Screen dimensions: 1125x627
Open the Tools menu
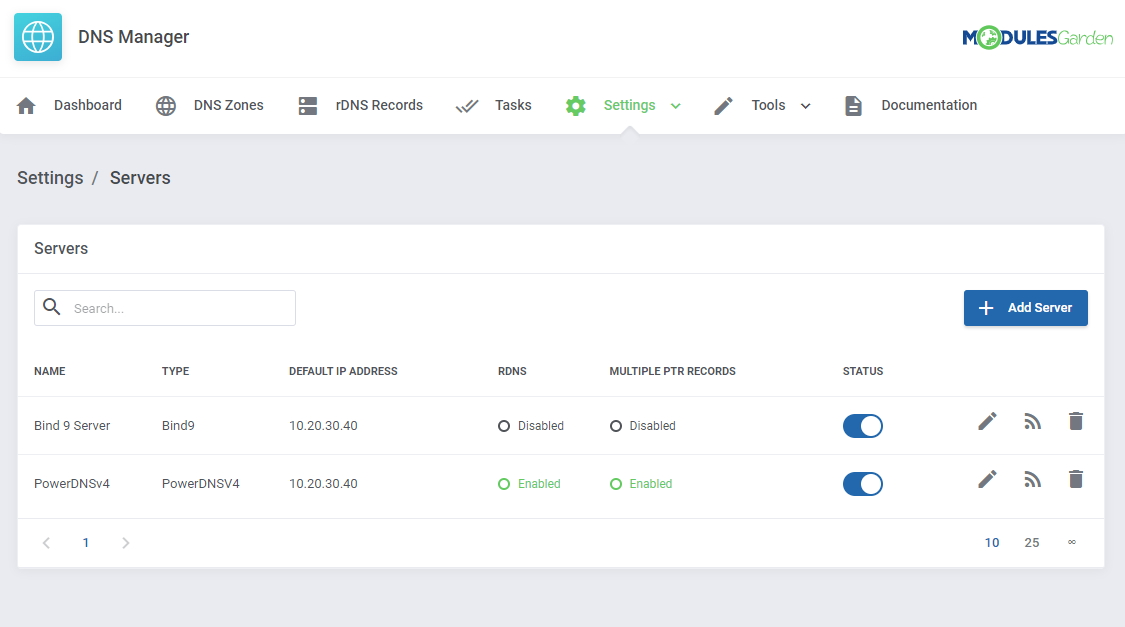pos(768,105)
